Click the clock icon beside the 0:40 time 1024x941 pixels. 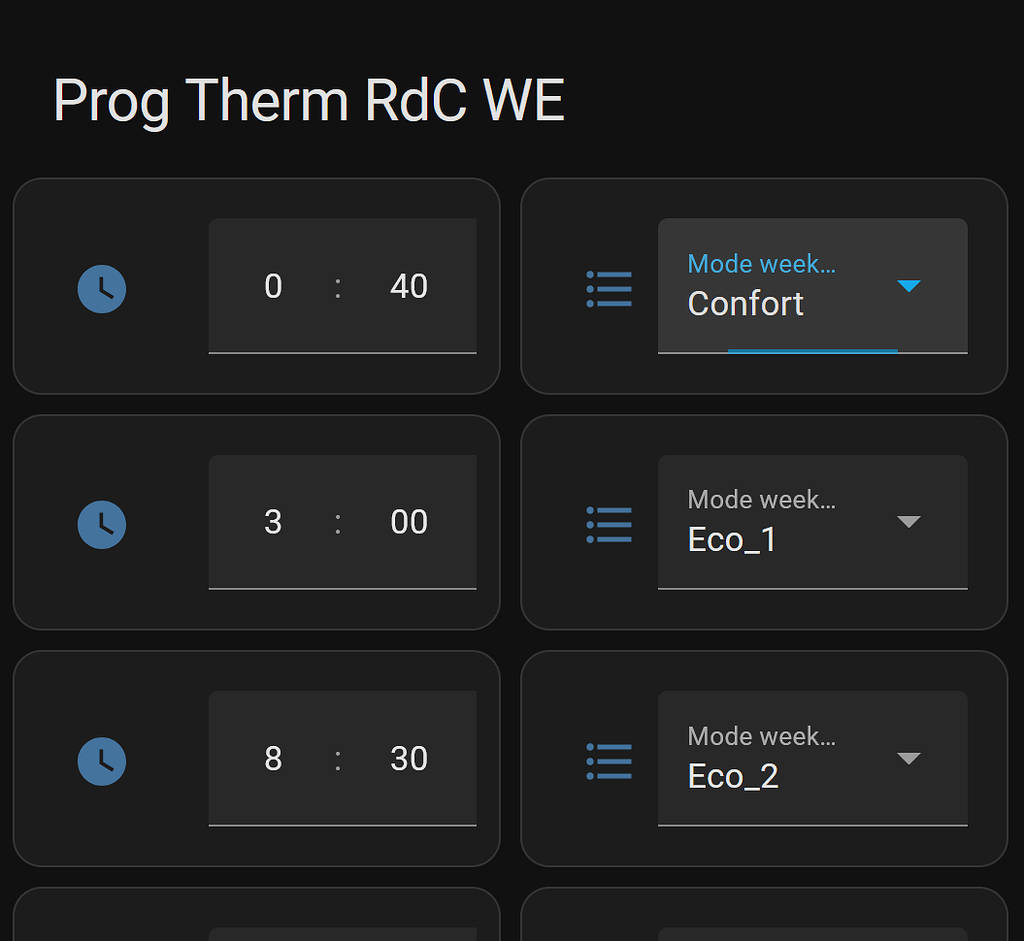[101, 288]
